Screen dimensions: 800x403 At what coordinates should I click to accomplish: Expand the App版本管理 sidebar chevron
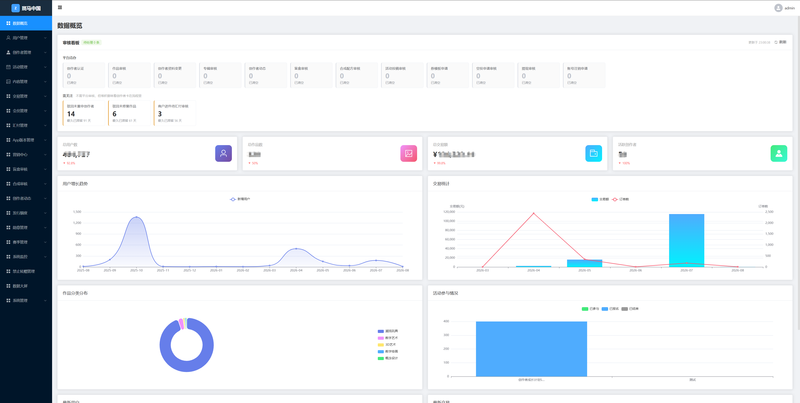(x=45, y=140)
